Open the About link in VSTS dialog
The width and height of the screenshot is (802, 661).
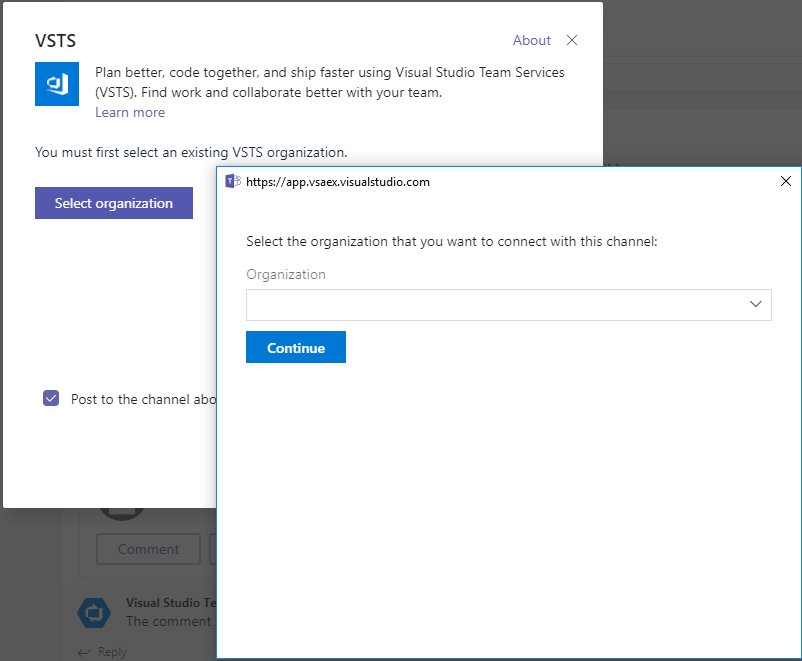[531, 40]
